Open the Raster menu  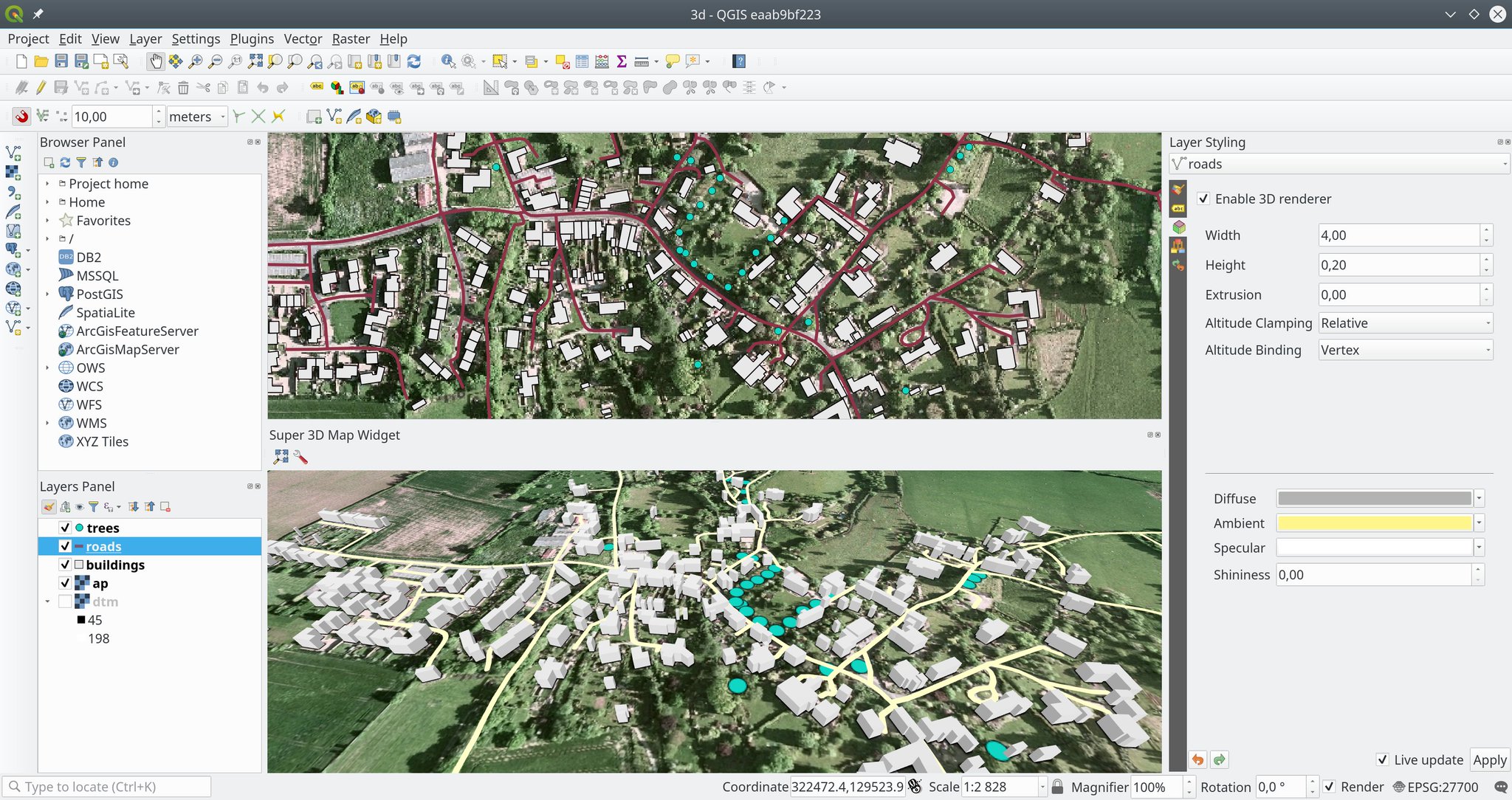(x=350, y=39)
